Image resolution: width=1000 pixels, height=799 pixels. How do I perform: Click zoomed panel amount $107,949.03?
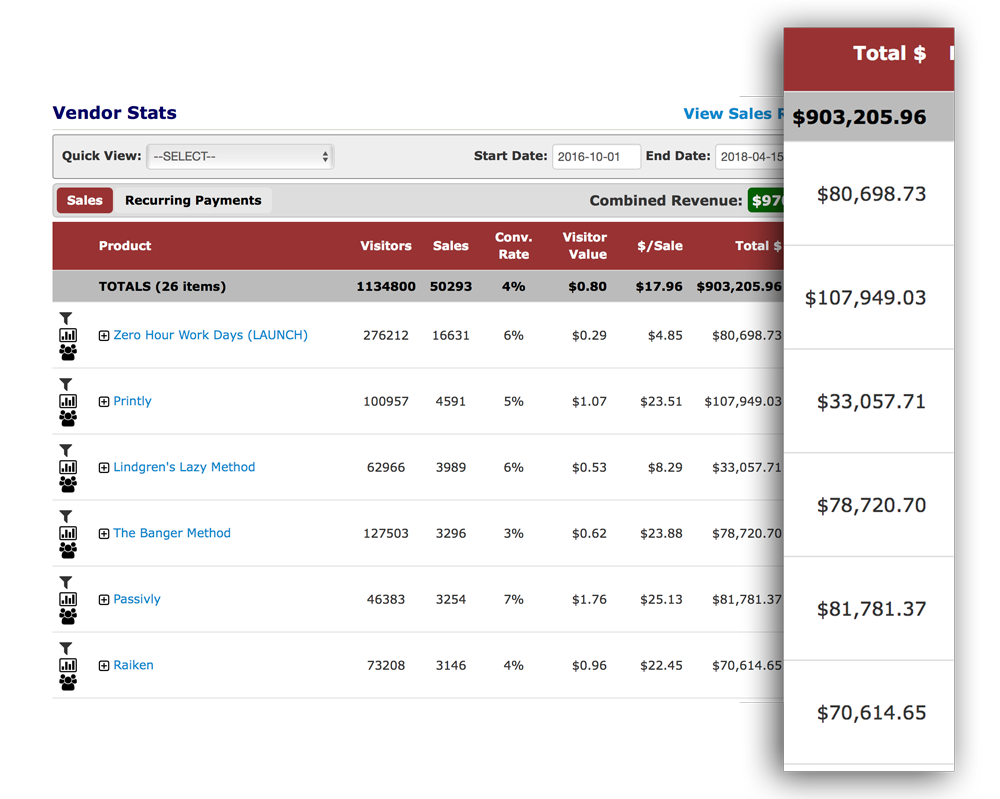pos(865,298)
